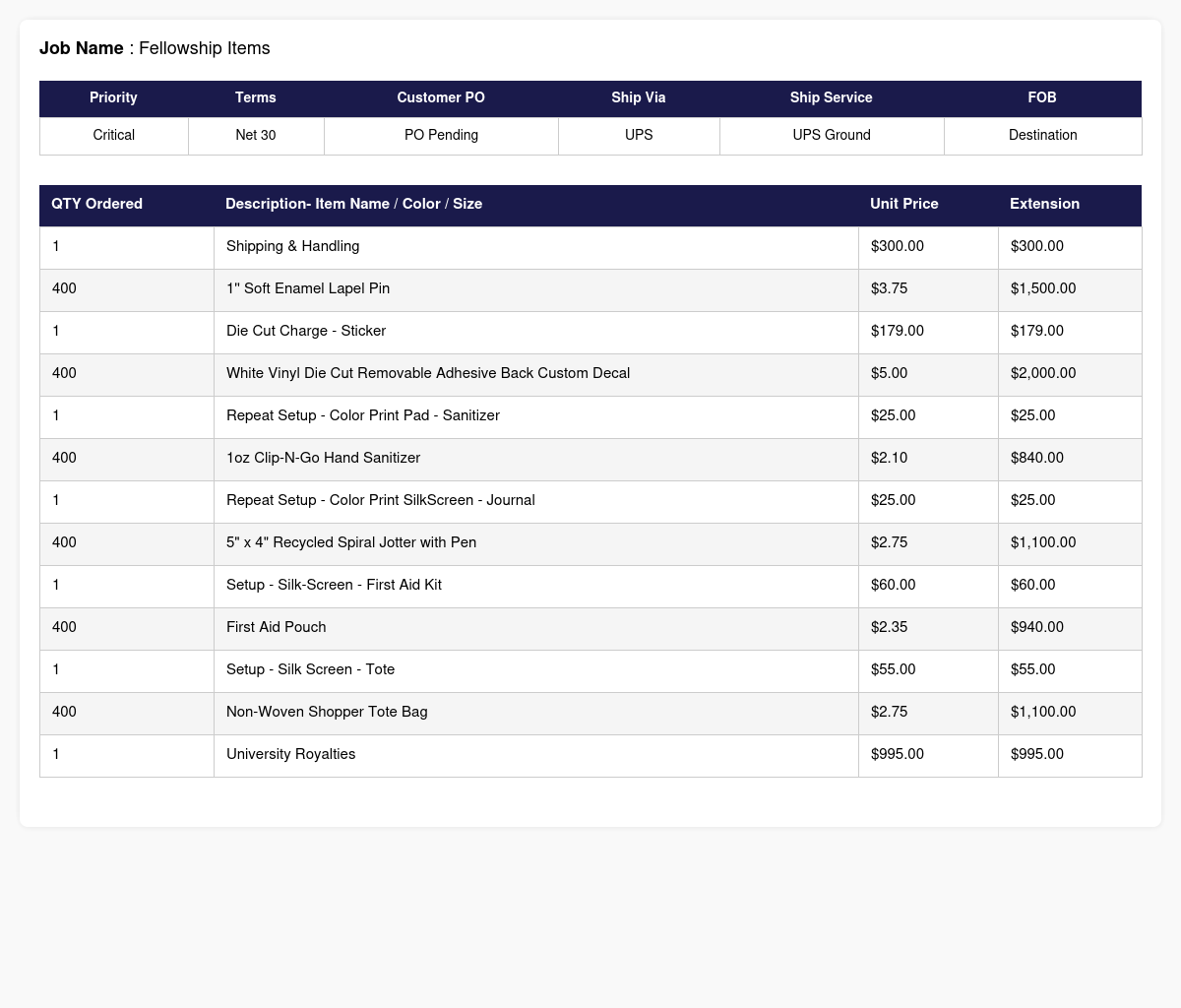The image size is (1181, 1008).
Task: Click the University Royalties $995.00 unit price
Action: [898, 754]
